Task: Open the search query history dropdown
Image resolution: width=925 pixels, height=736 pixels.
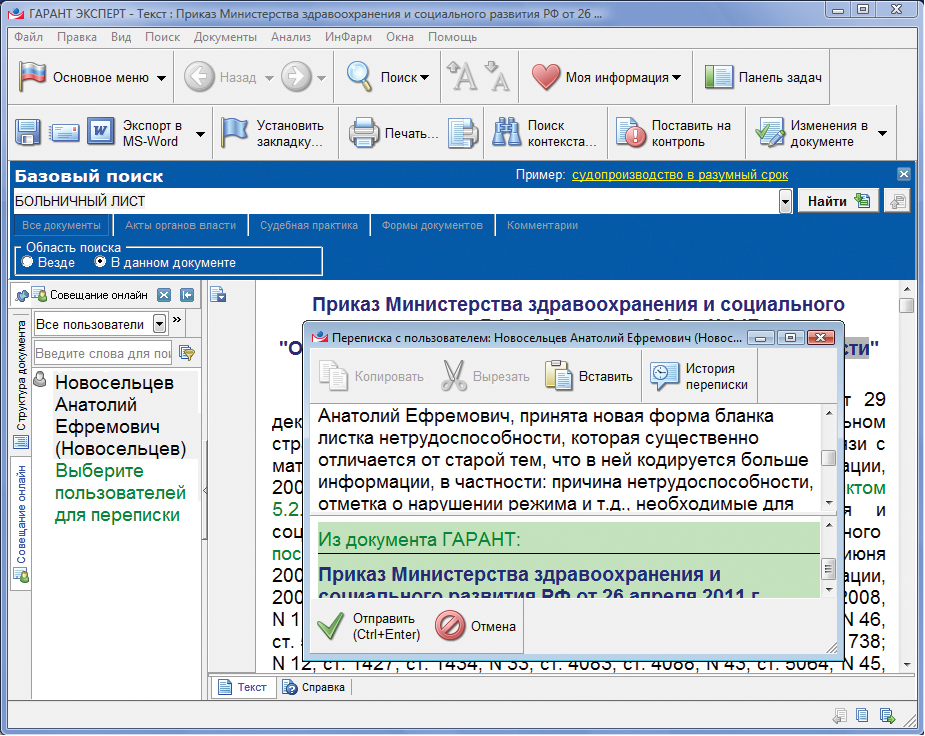Action: tap(785, 202)
